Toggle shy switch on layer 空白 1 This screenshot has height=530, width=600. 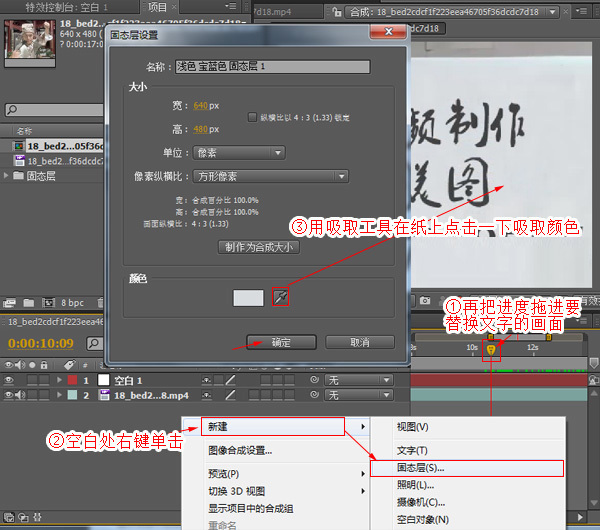point(206,380)
